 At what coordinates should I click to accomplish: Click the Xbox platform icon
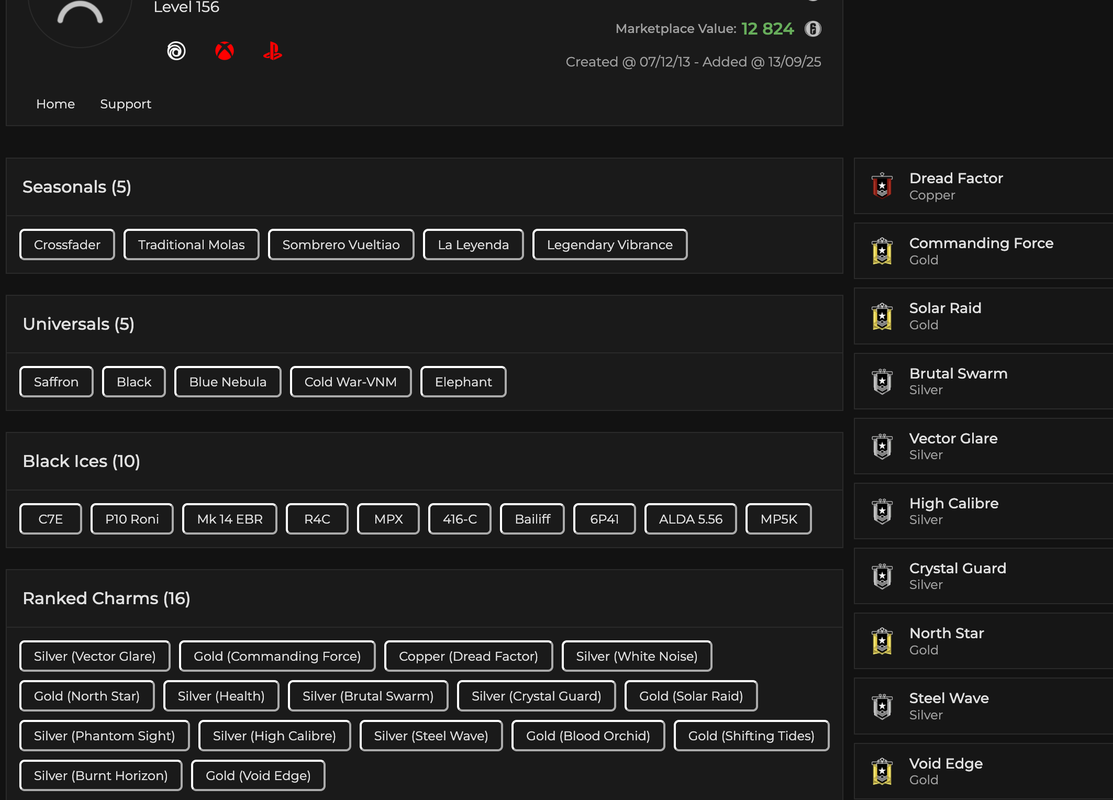tap(224, 51)
